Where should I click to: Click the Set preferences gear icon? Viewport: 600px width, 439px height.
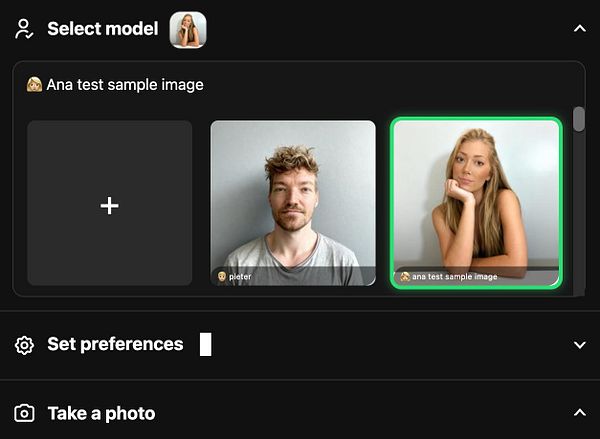click(24, 345)
